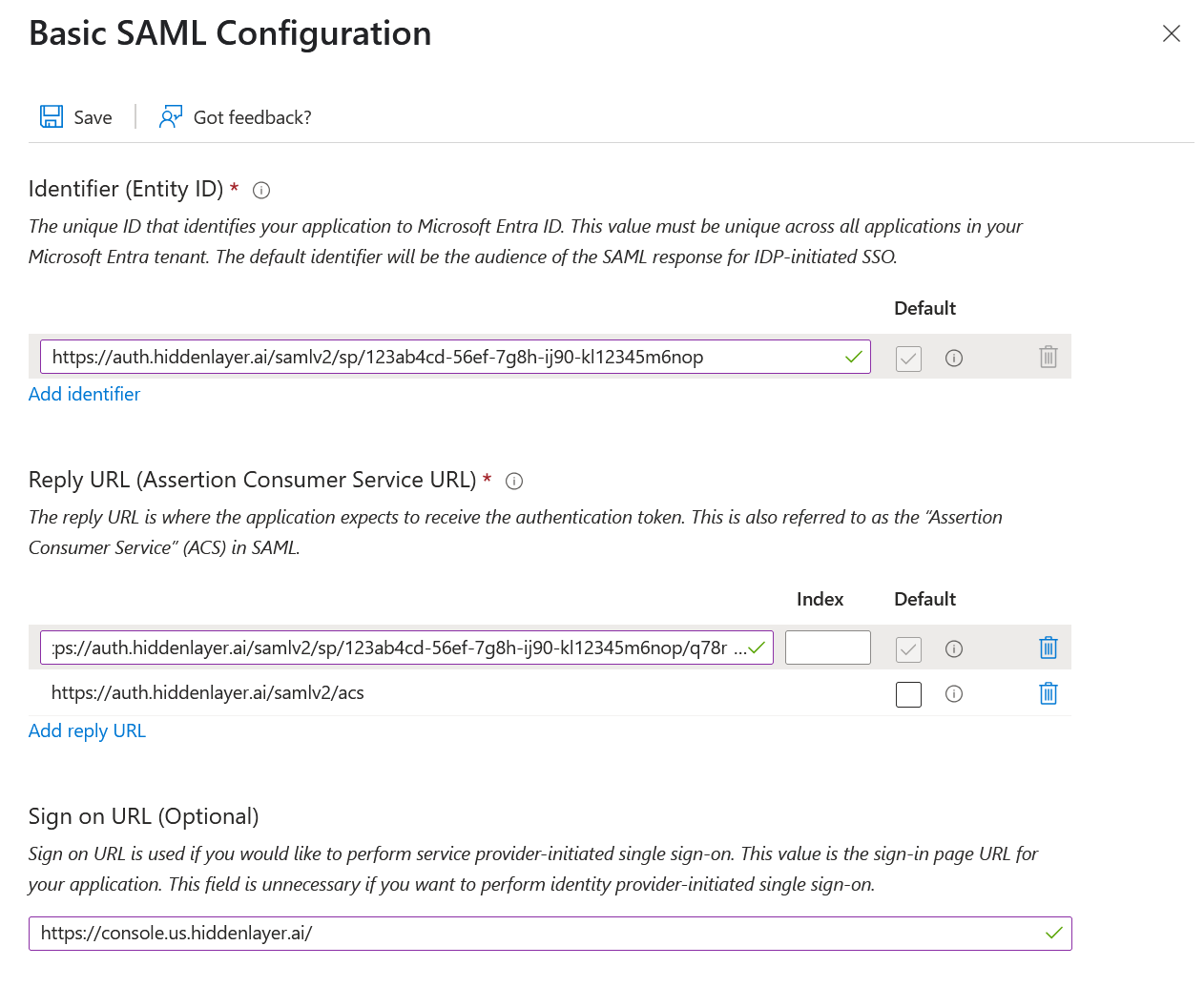Click inside the Index box of the first reply URL
The image size is (1204, 987).
click(x=827, y=648)
